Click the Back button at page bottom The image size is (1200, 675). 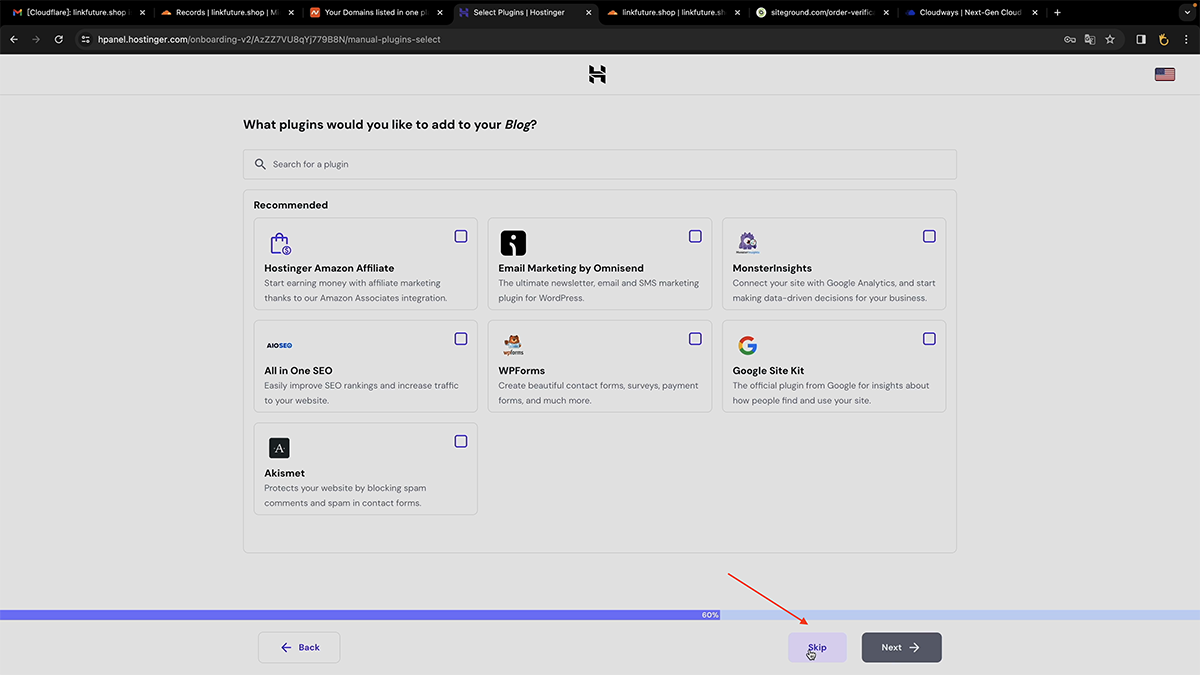pyautogui.click(x=299, y=647)
